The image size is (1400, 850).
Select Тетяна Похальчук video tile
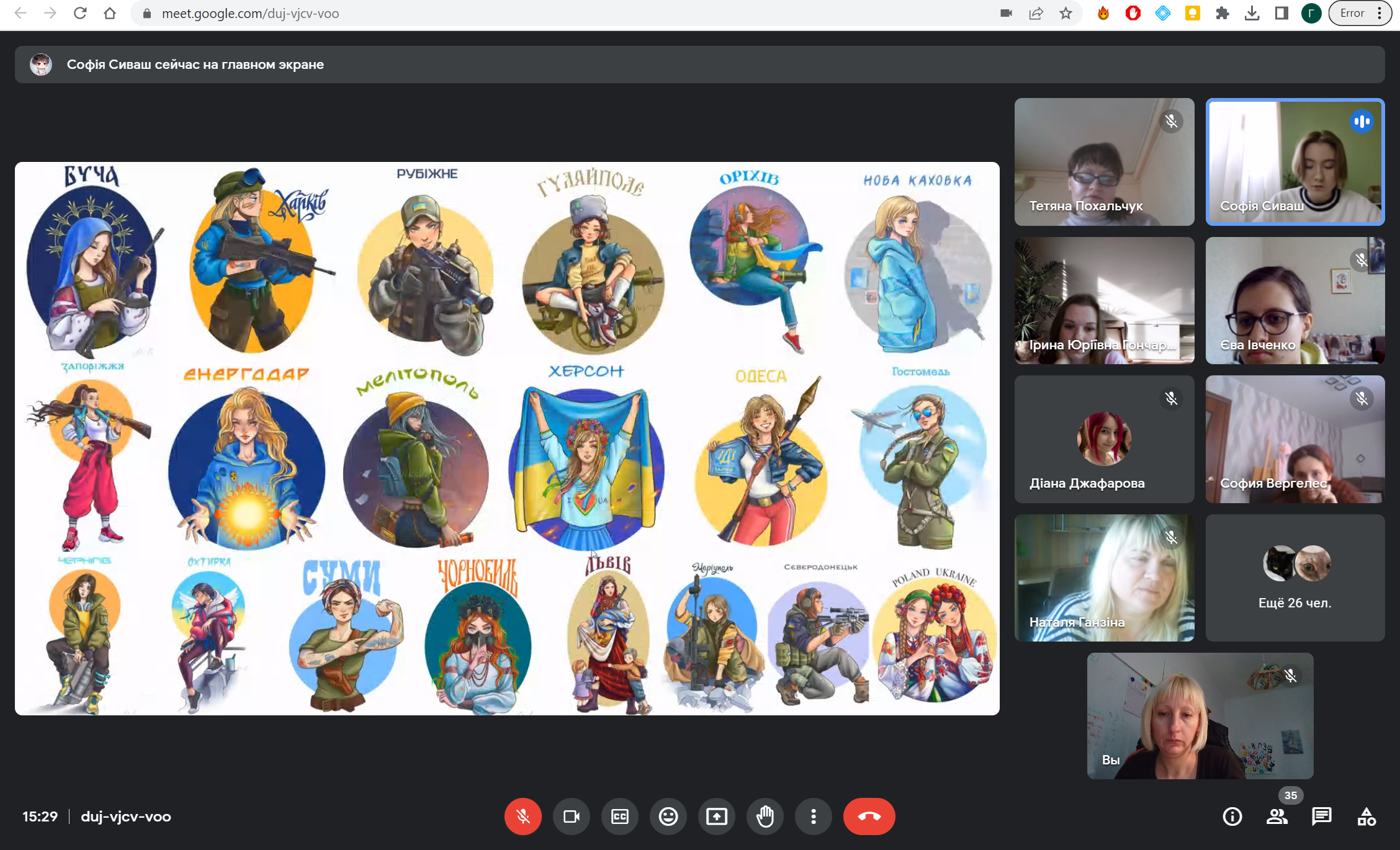tap(1104, 162)
